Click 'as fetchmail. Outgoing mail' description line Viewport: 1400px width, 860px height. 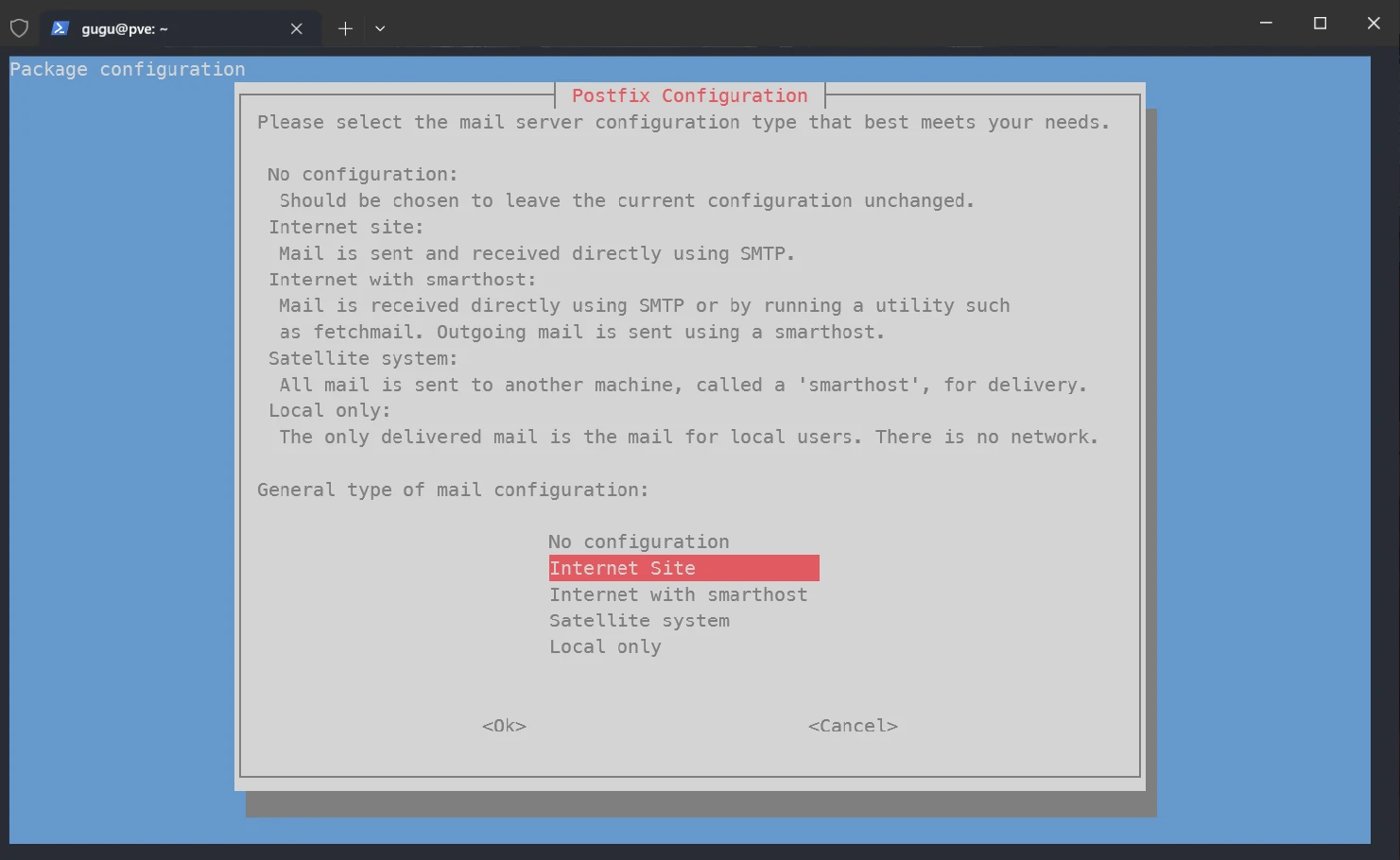pos(582,332)
